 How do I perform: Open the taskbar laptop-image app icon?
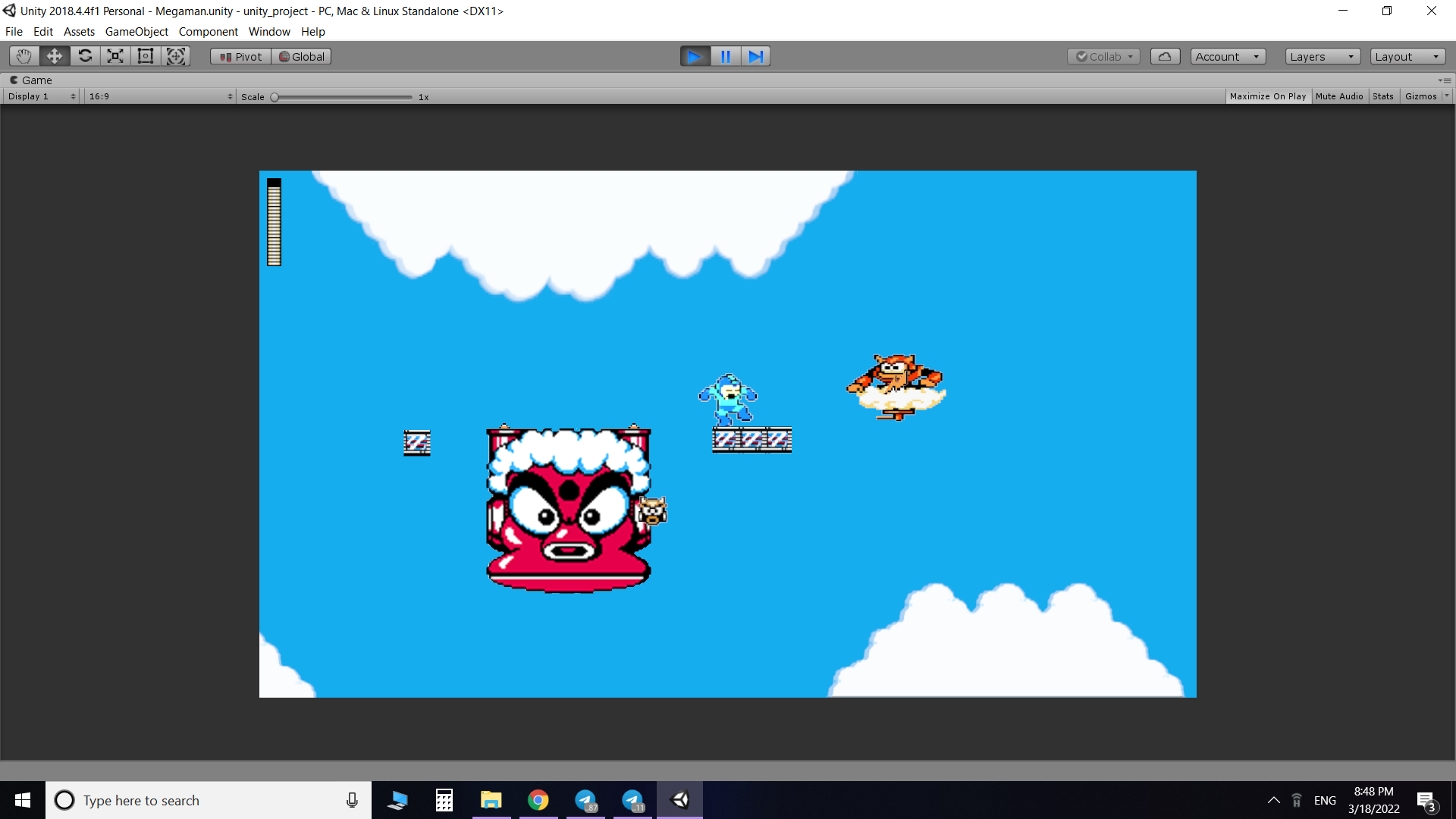(x=397, y=800)
